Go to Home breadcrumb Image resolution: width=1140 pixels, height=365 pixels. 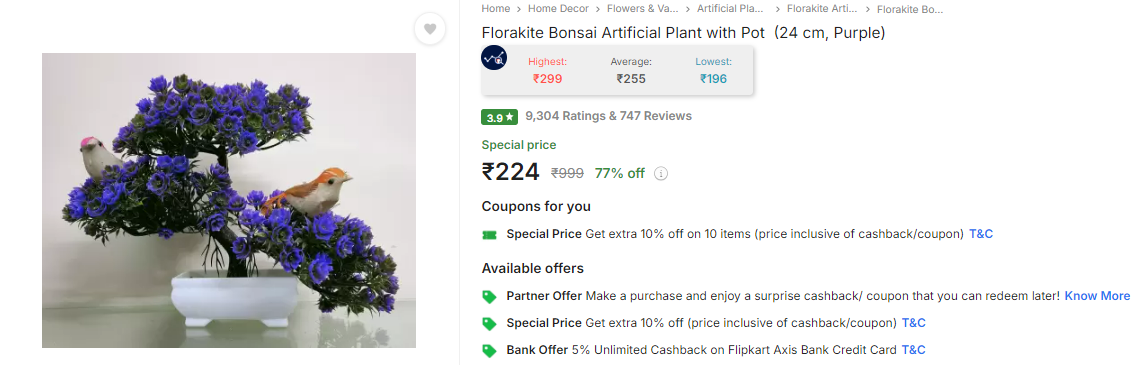point(496,9)
